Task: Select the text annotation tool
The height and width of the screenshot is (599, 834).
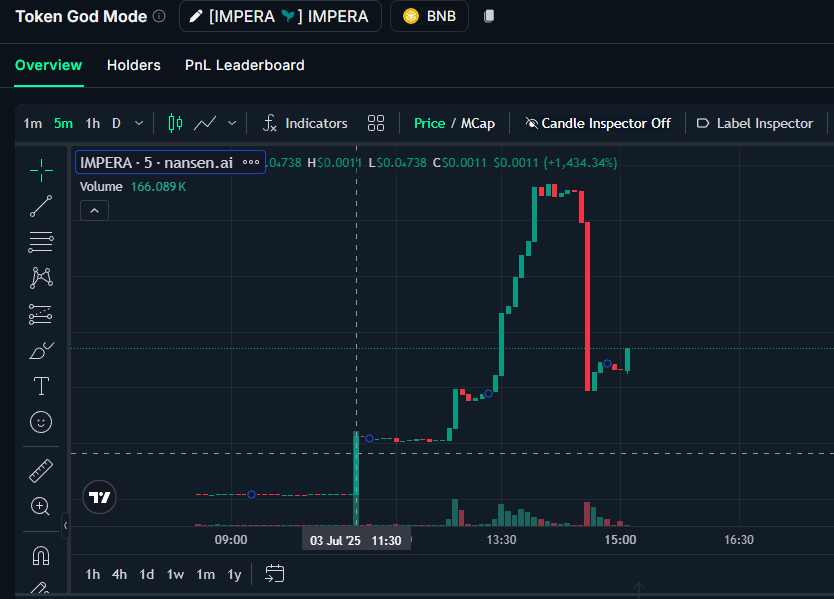Action: 41,386
